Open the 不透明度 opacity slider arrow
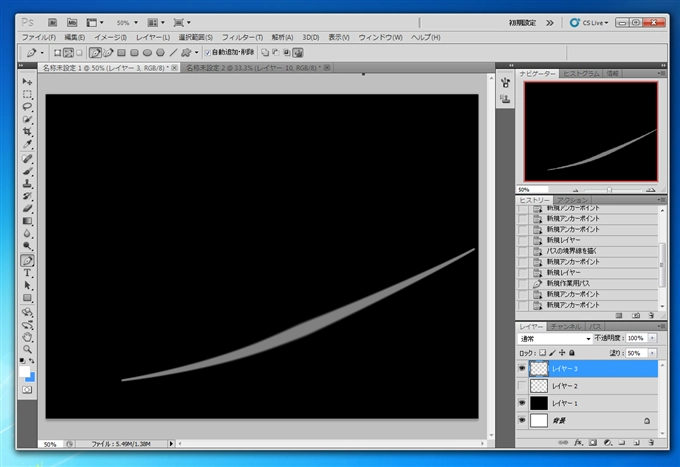 [x=652, y=338]
